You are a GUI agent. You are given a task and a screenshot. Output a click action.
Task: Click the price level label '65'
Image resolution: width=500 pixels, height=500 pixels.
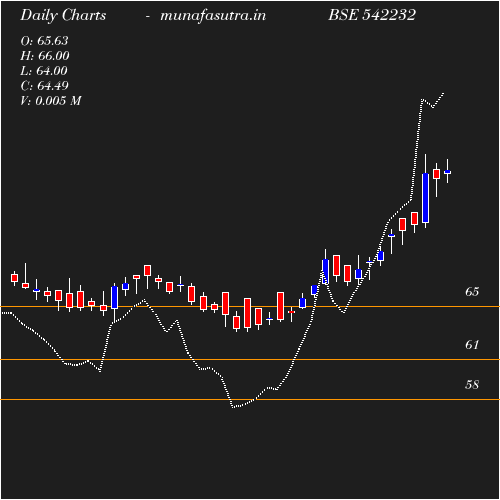coord(472,292)
